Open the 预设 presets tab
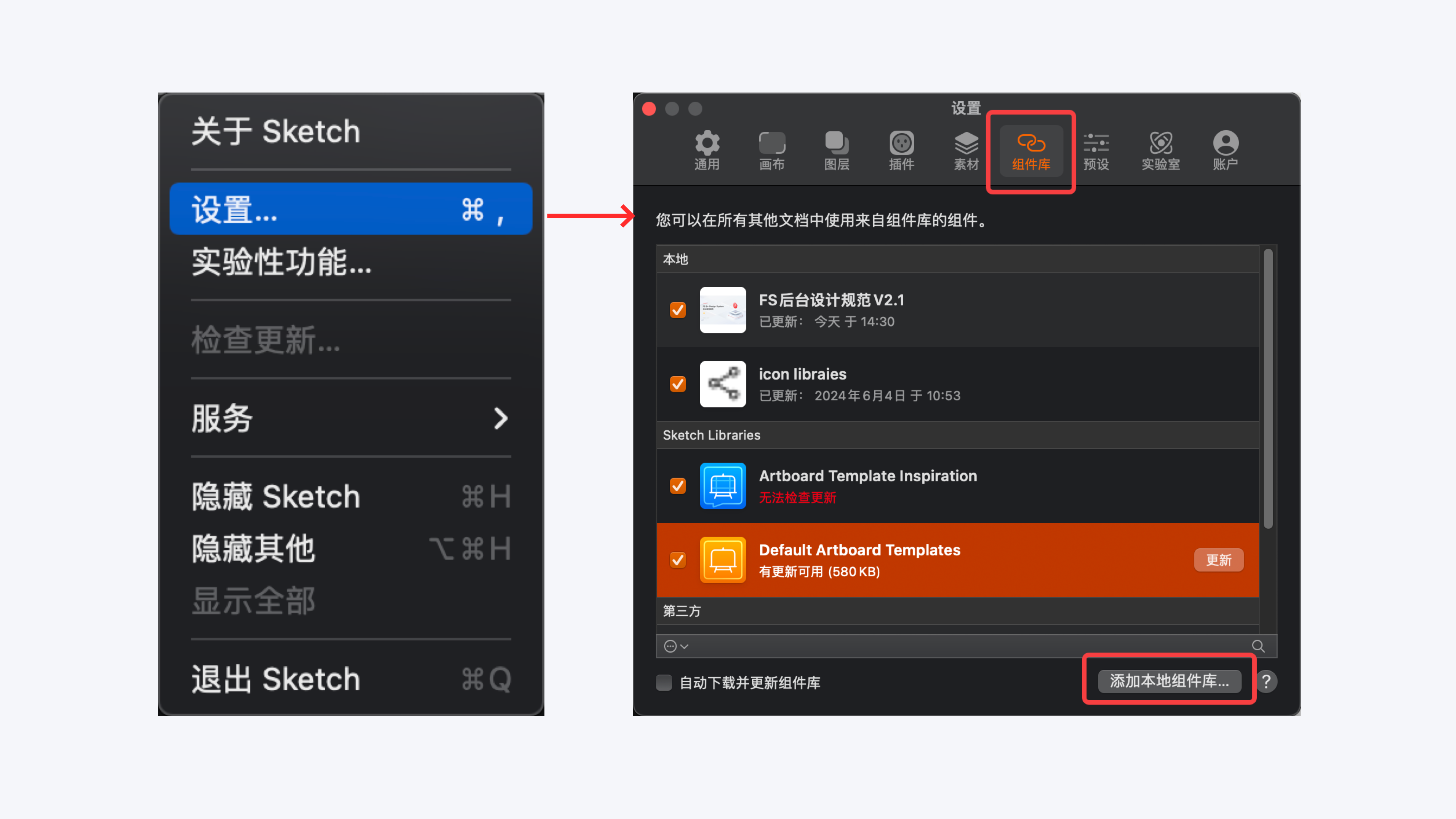Viewport: 1456px width, 819px height. coord(1096,150)
